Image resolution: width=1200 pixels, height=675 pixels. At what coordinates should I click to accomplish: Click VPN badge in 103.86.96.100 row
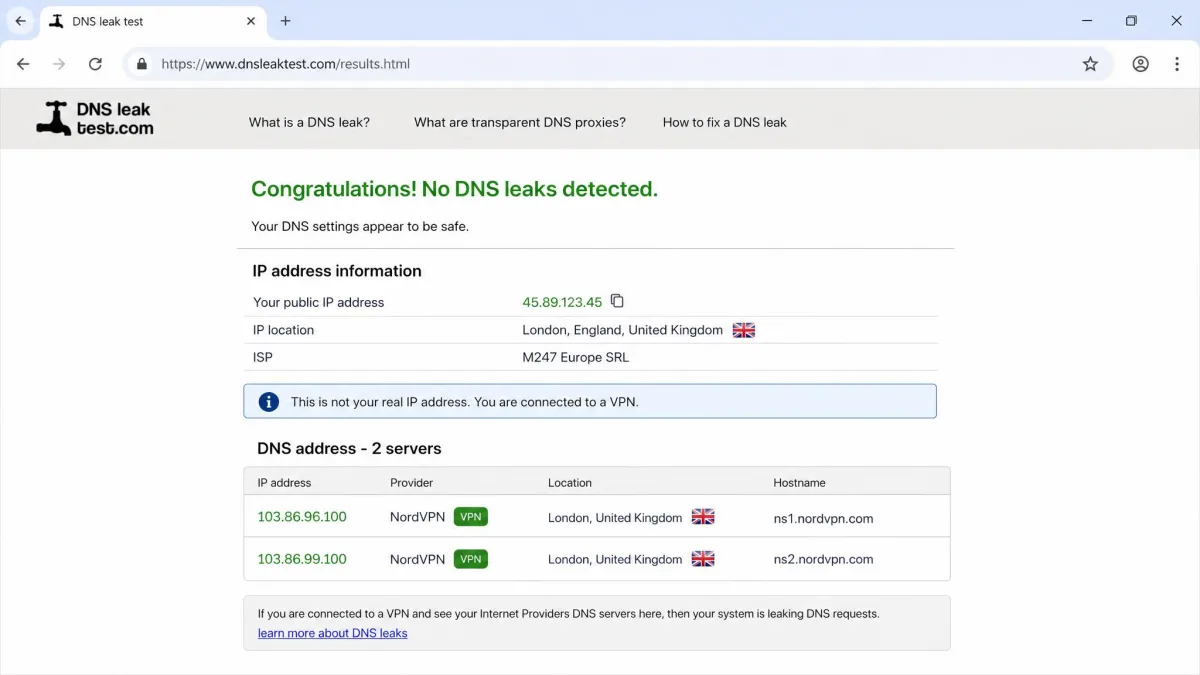(x=471, y=517)
